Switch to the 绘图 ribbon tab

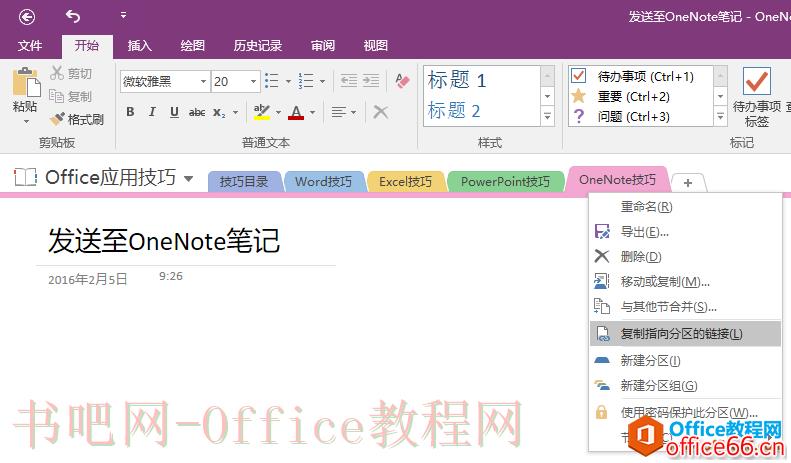point(193,46)
